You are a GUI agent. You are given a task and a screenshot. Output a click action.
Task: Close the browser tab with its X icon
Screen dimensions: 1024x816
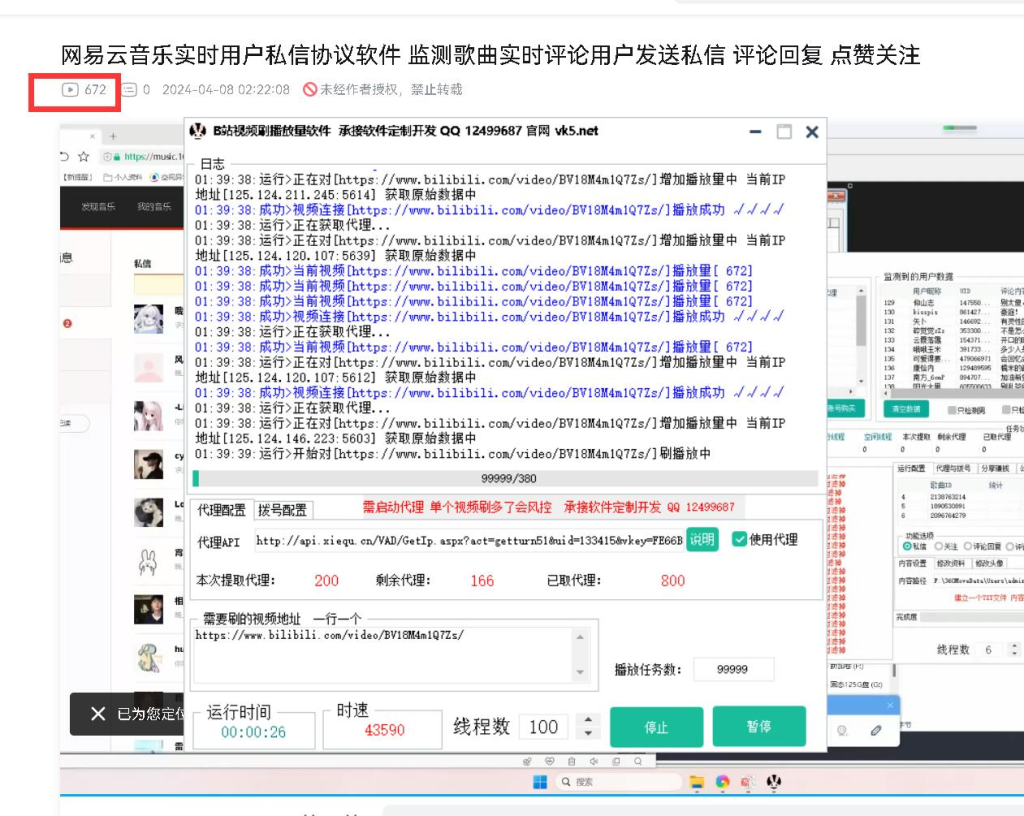pos(92,136)
